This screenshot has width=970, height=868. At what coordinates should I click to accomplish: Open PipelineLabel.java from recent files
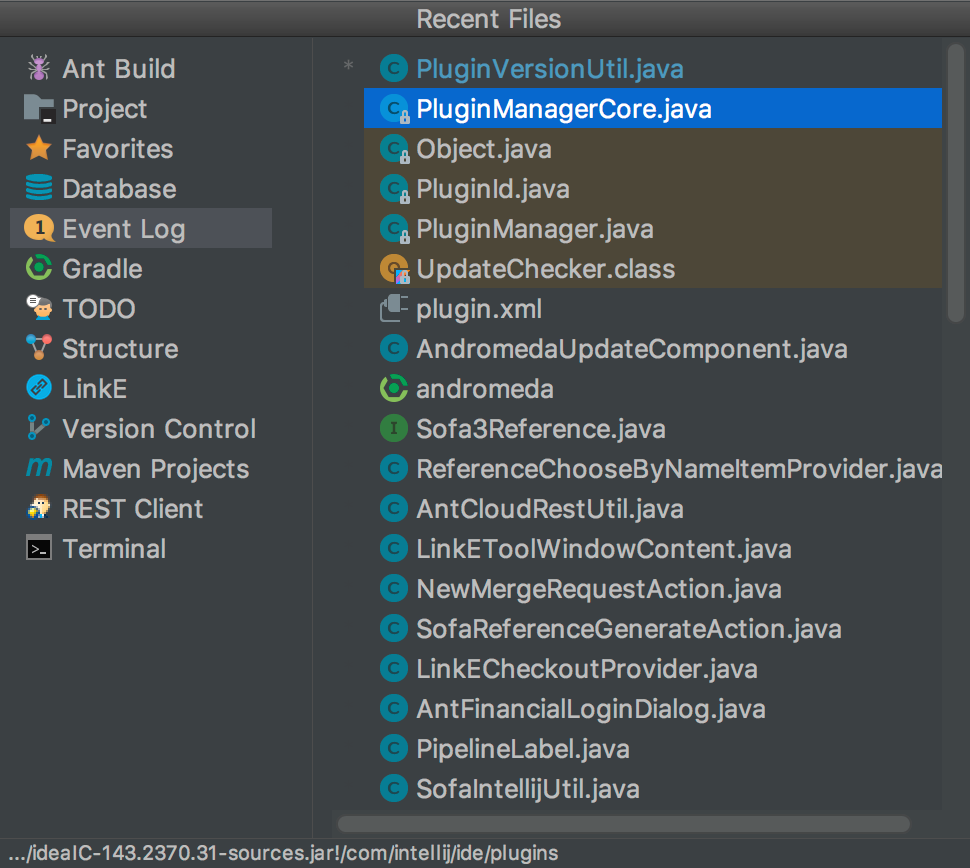653,748
